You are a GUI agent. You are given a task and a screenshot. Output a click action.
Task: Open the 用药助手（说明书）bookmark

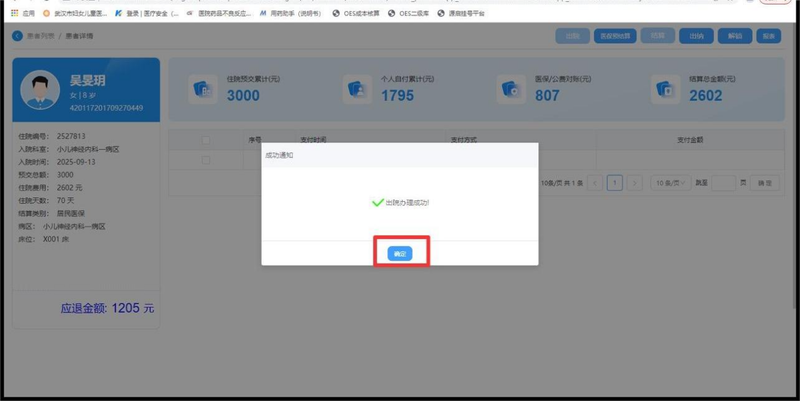click(291, 13)
